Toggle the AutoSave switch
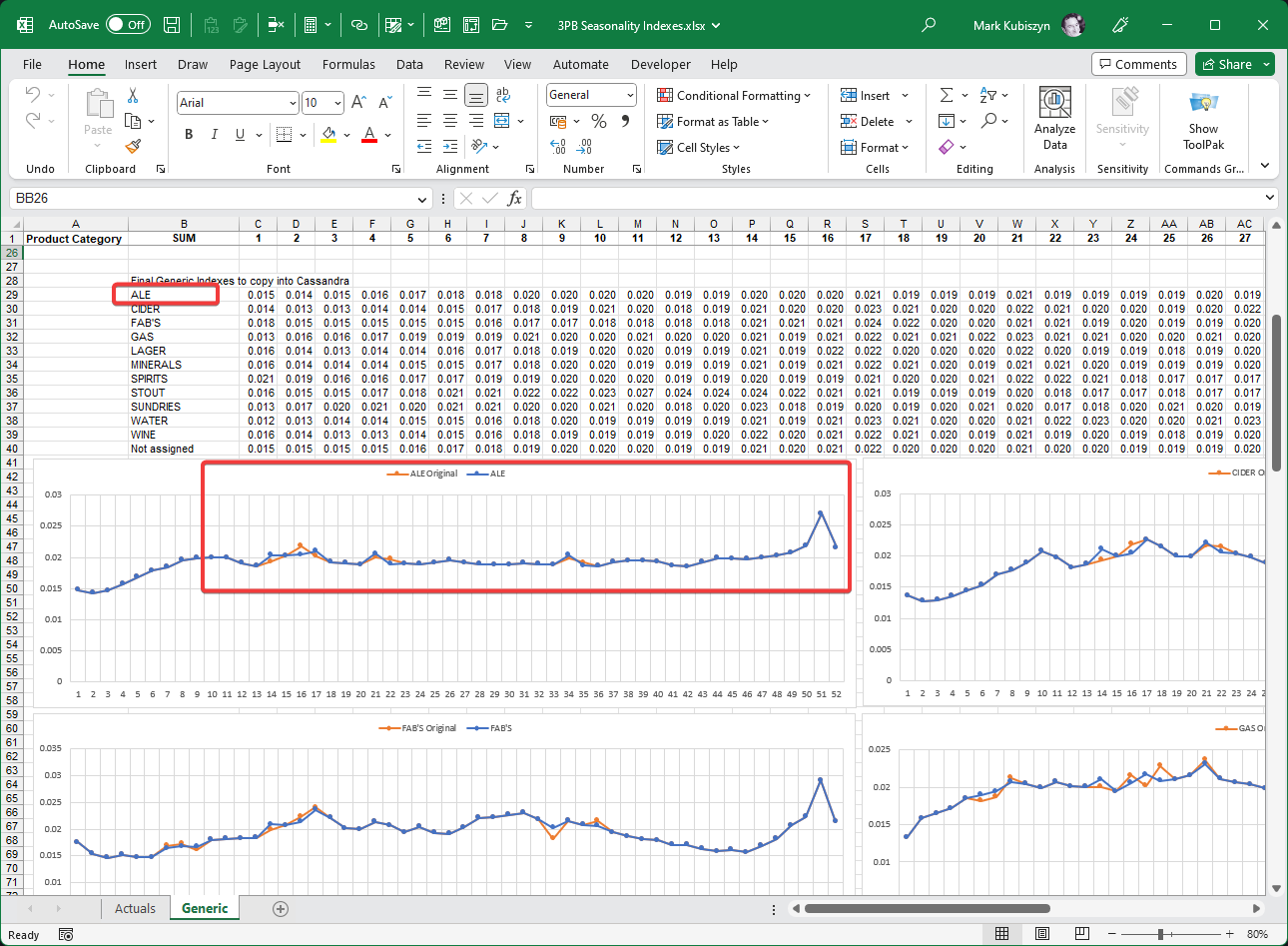 (128, 25)
